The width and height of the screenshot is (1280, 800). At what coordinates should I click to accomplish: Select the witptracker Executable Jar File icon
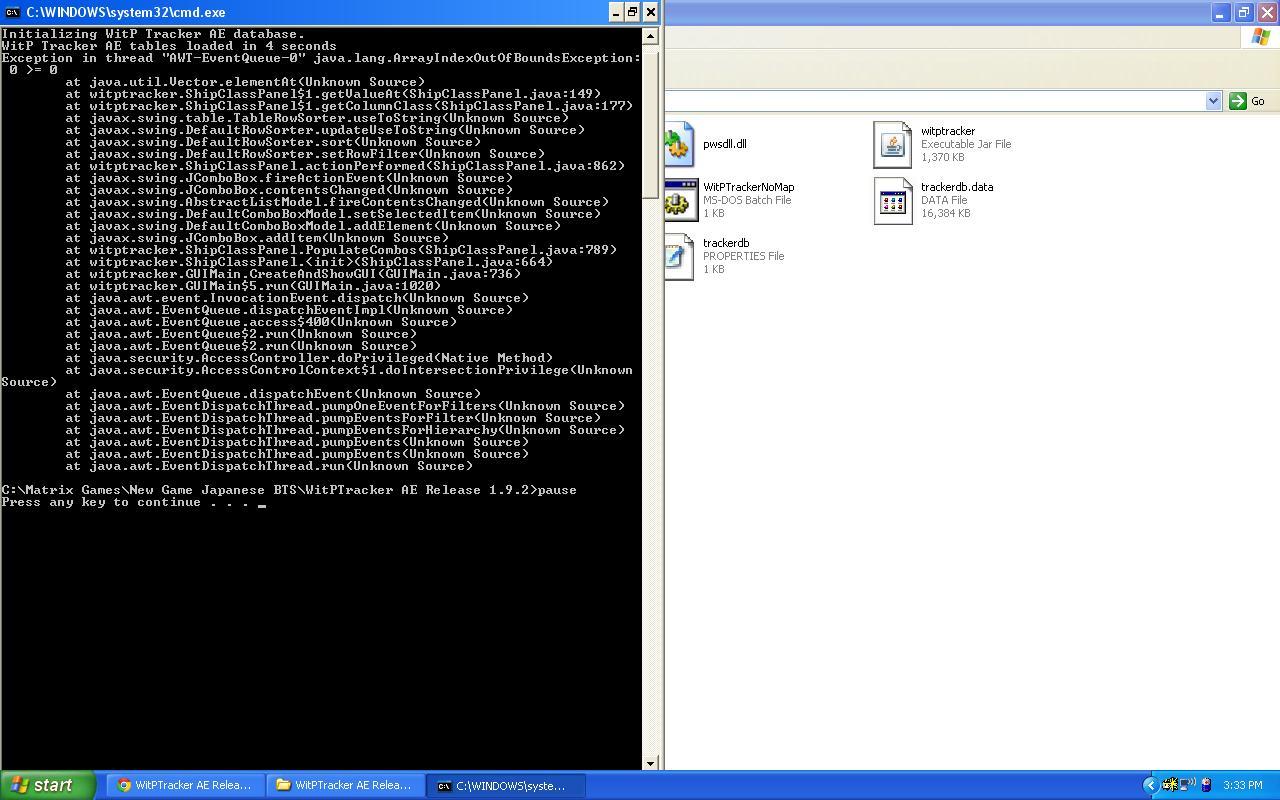893,145
